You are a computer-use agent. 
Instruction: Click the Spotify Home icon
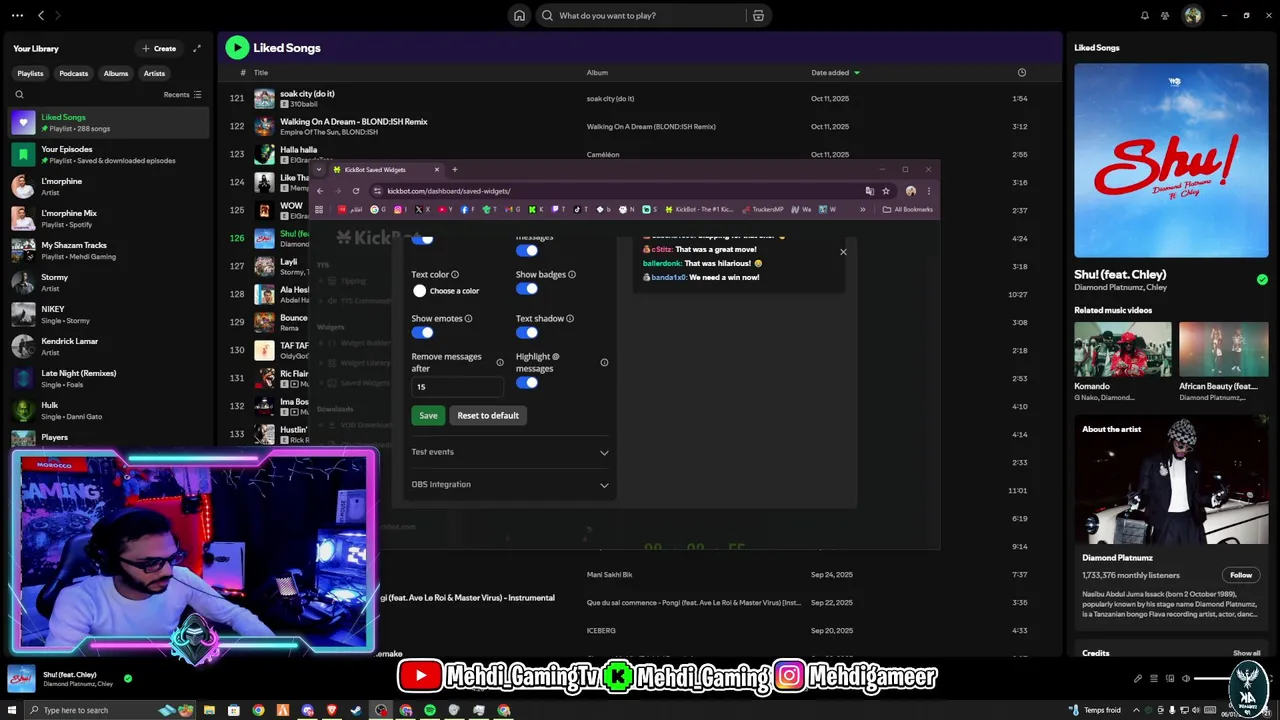point(519,15)
